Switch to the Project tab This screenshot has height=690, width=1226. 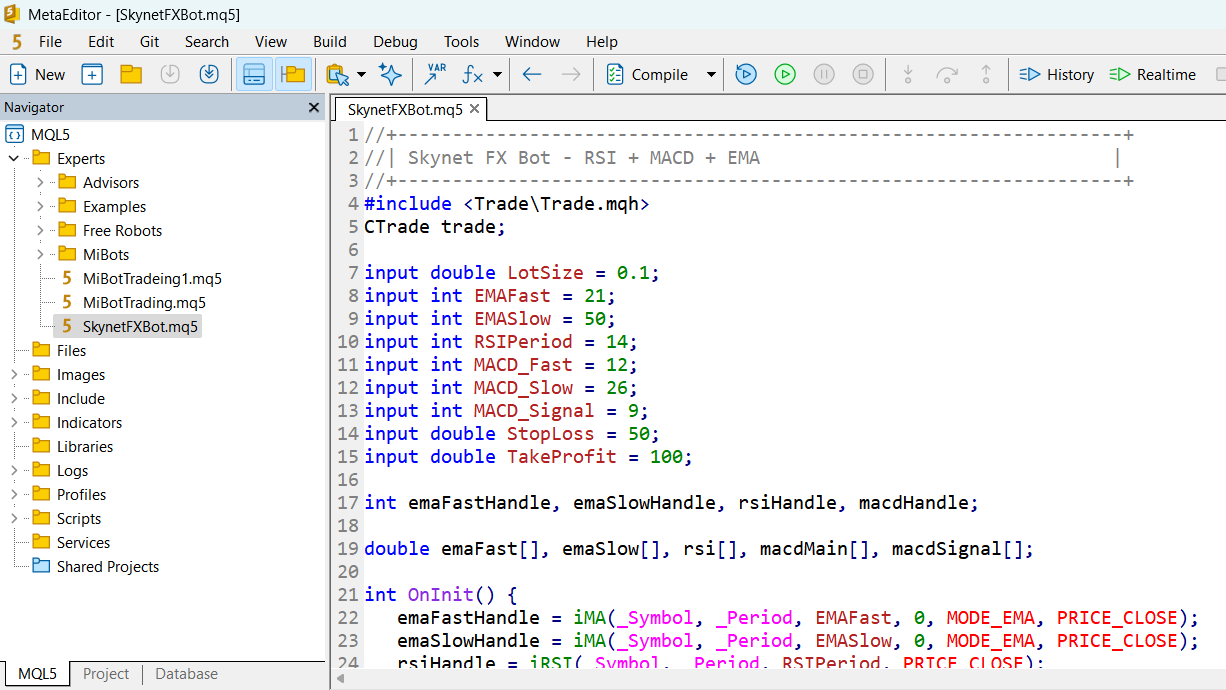coord(106,674)
